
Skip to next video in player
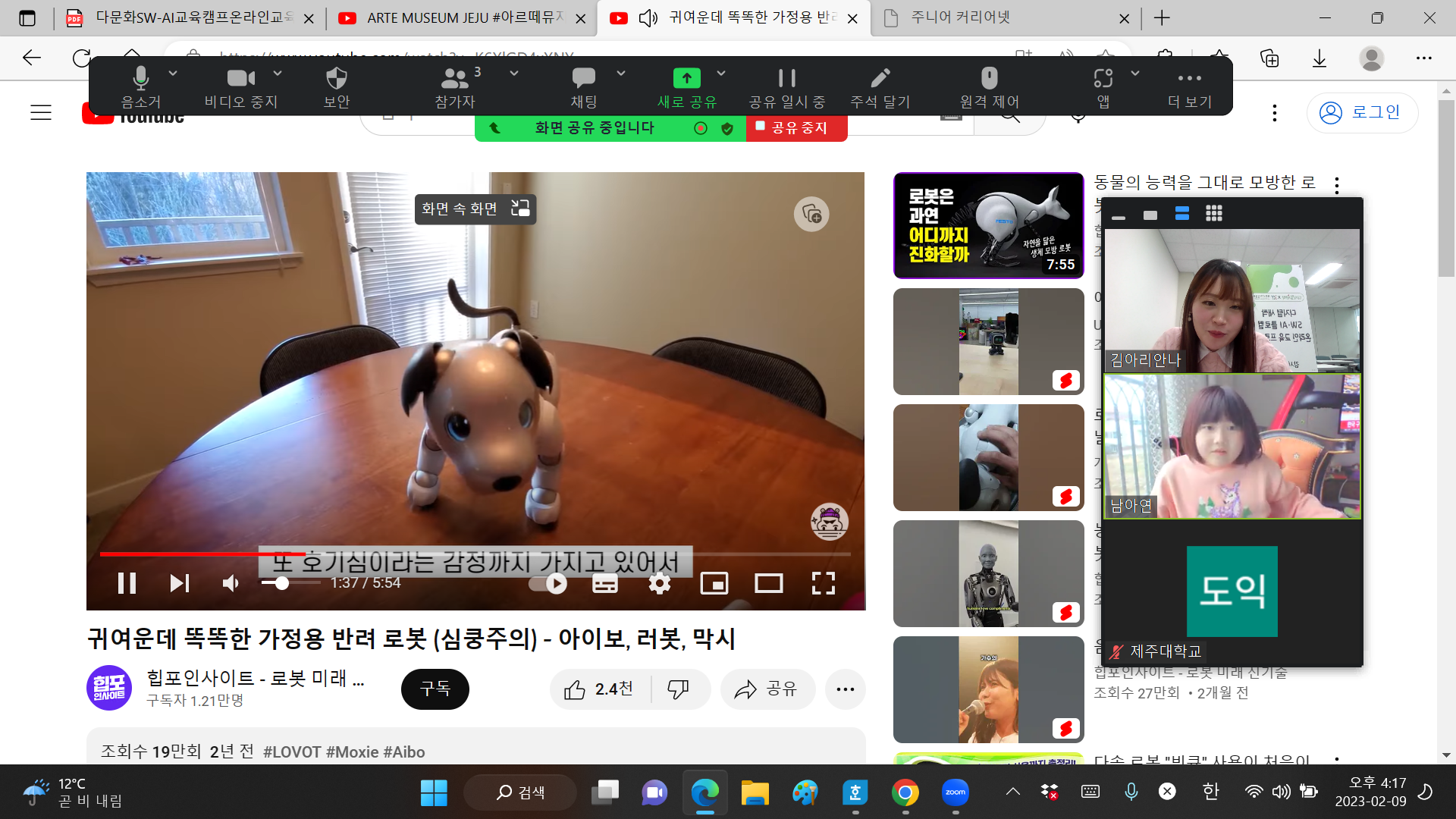(180, 583)
